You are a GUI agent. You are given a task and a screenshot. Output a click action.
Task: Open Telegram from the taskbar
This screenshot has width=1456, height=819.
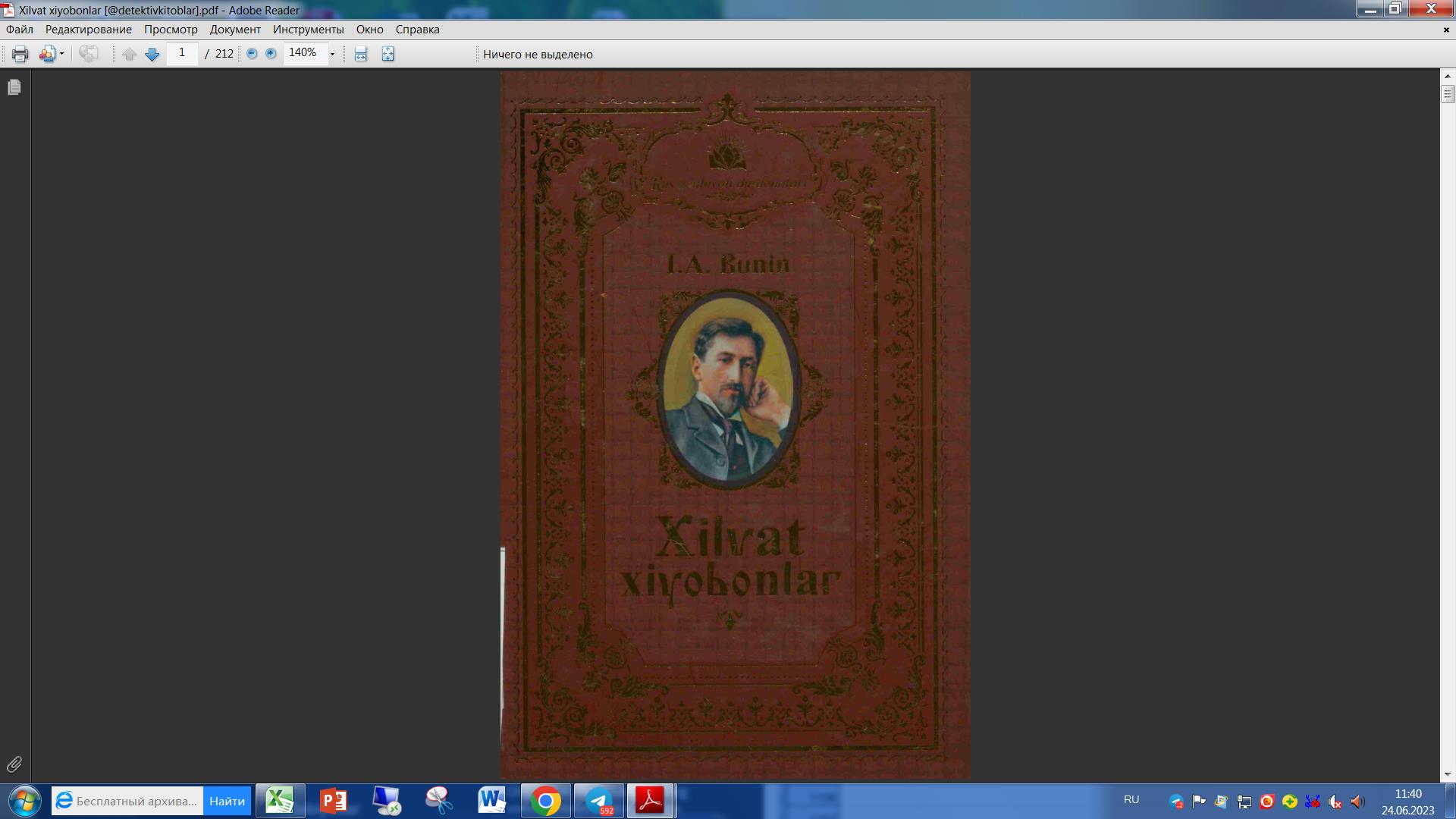click(599, 801)
